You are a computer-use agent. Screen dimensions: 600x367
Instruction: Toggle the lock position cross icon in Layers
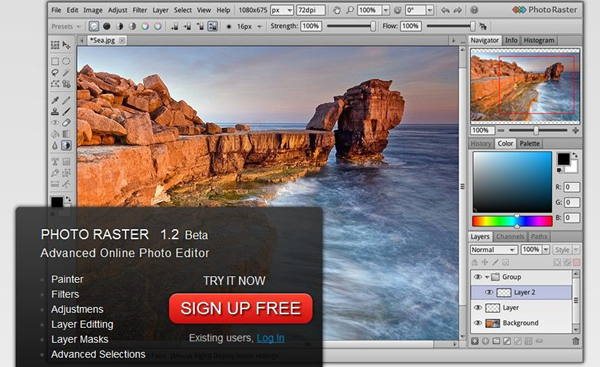(485, 263)
